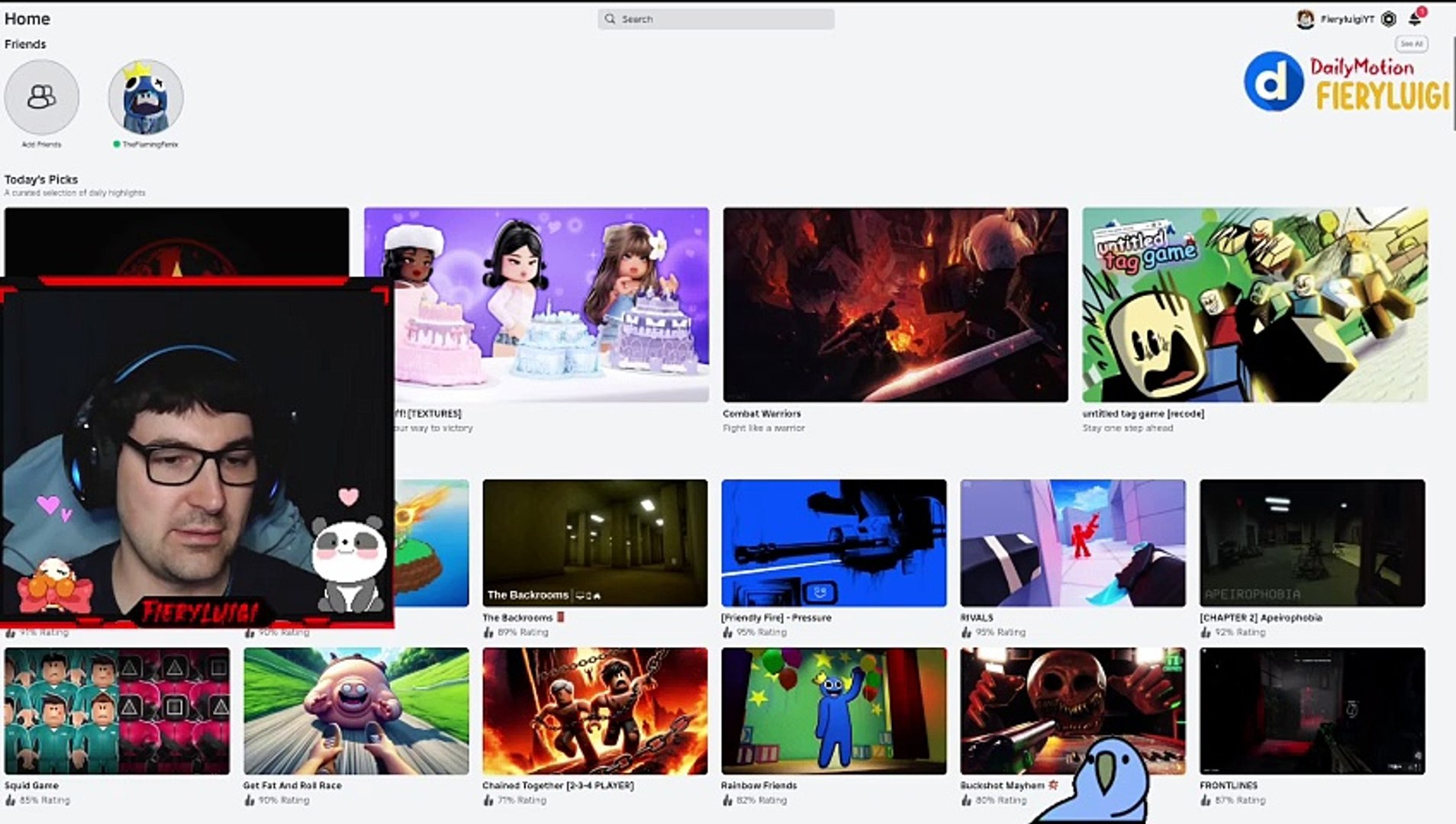Click the 71% Rating text under Chained Together

(x=522, y=800)
